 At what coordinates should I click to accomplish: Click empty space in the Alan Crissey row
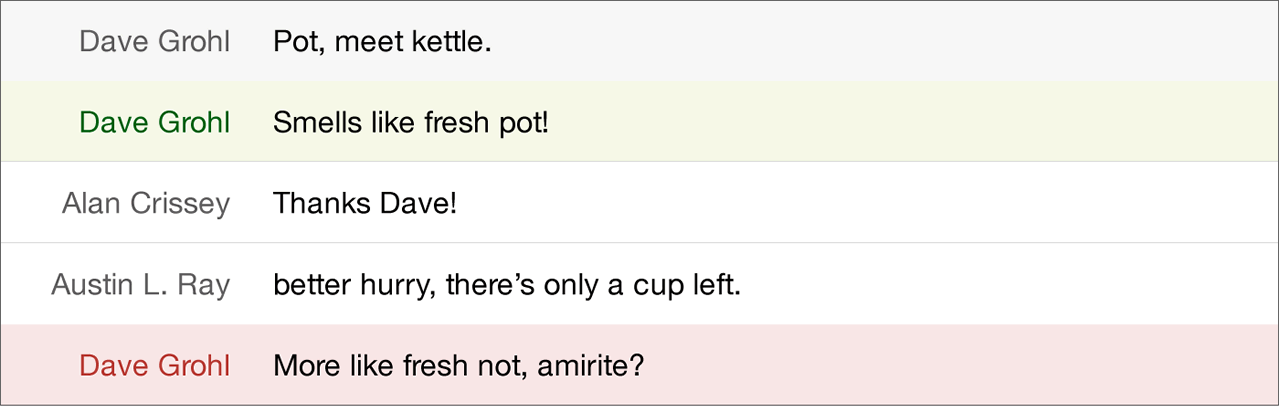tap(900, 204)
